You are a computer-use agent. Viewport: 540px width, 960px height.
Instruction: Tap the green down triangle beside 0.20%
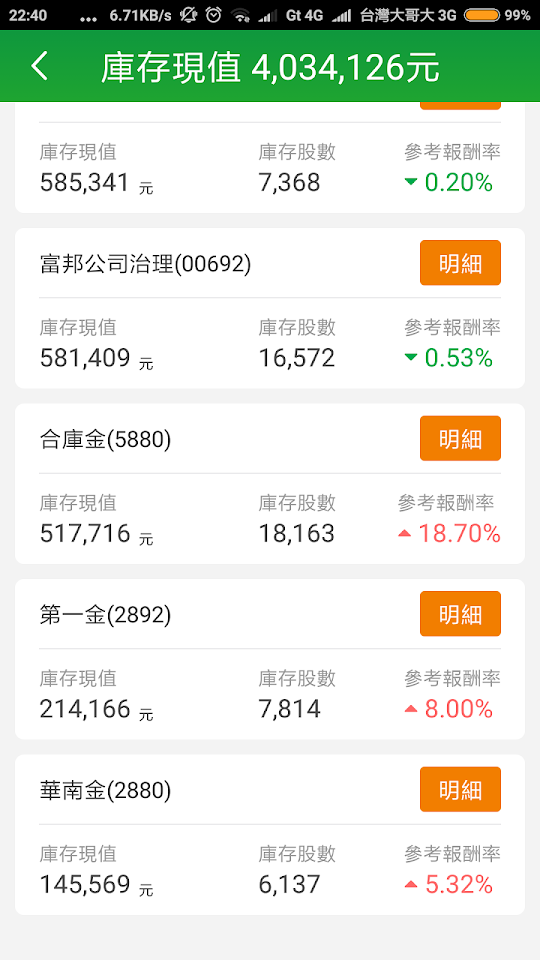coord(411,182)
